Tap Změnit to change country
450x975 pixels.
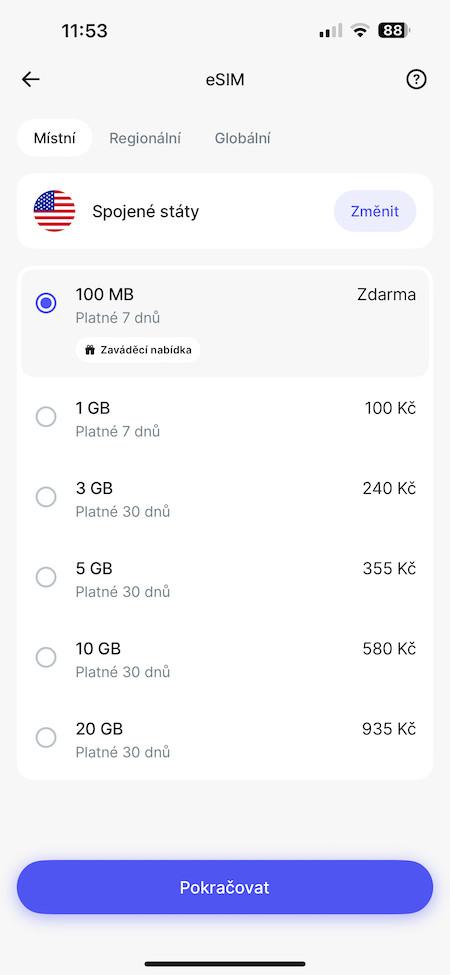[375, 211]
